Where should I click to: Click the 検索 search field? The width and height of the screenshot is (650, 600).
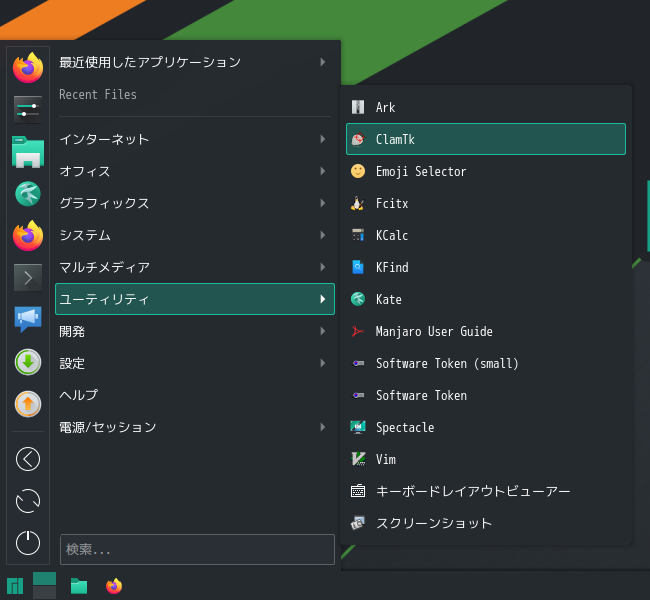(x=197, y=549)
